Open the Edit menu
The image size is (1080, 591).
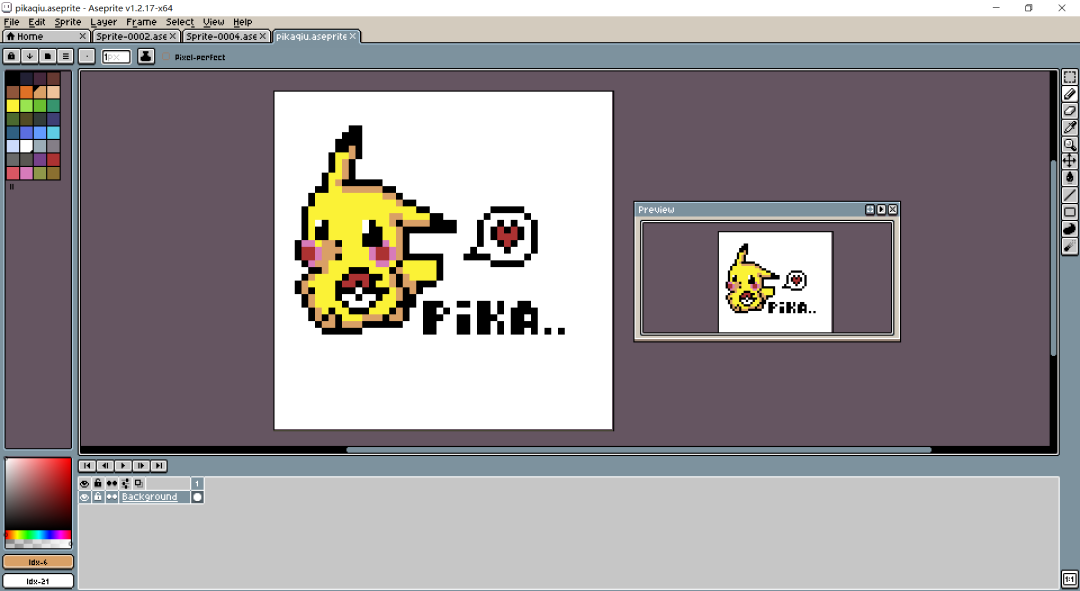click(37, 22)
